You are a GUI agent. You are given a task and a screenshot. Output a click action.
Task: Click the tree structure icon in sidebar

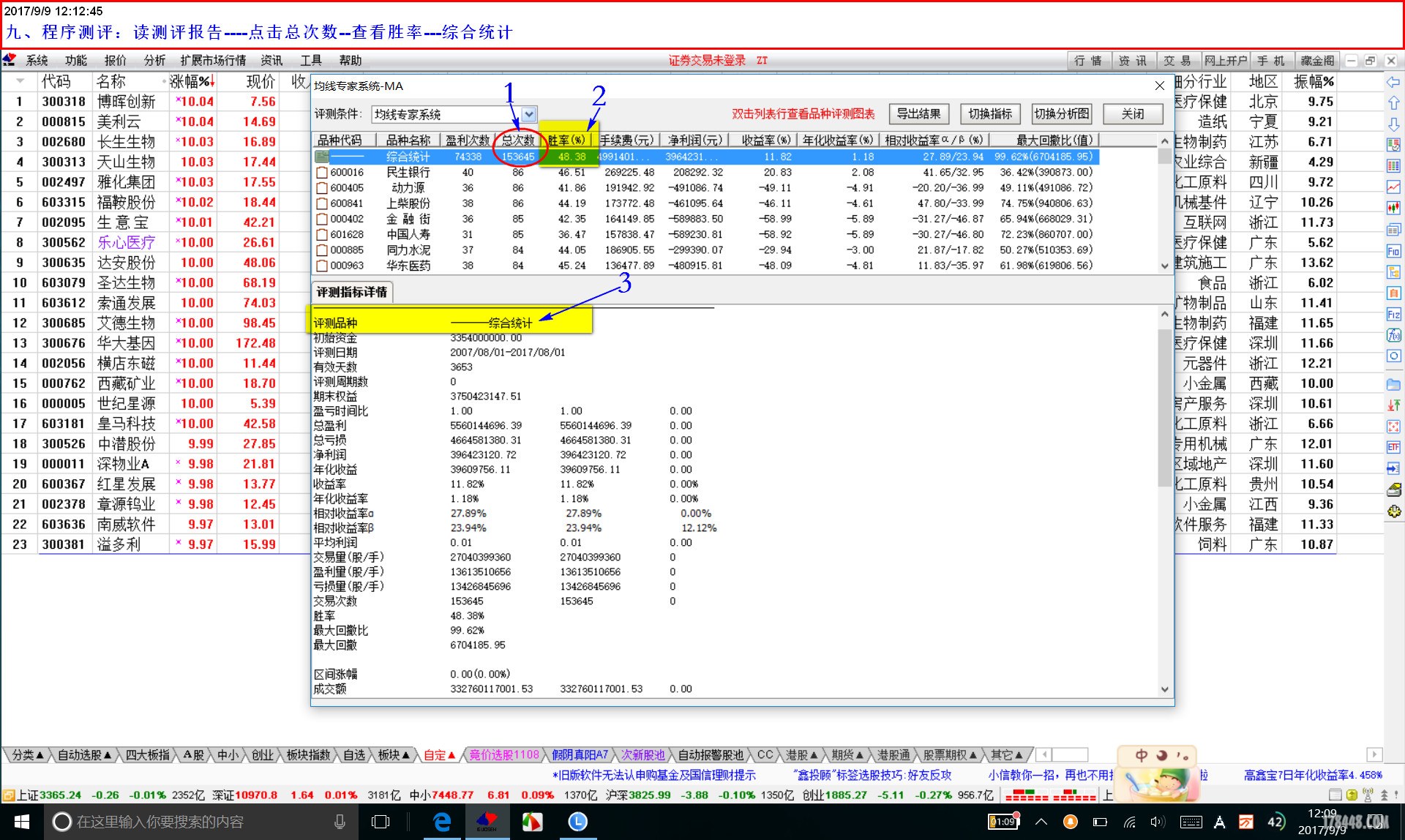click(x=1393, y=272)
